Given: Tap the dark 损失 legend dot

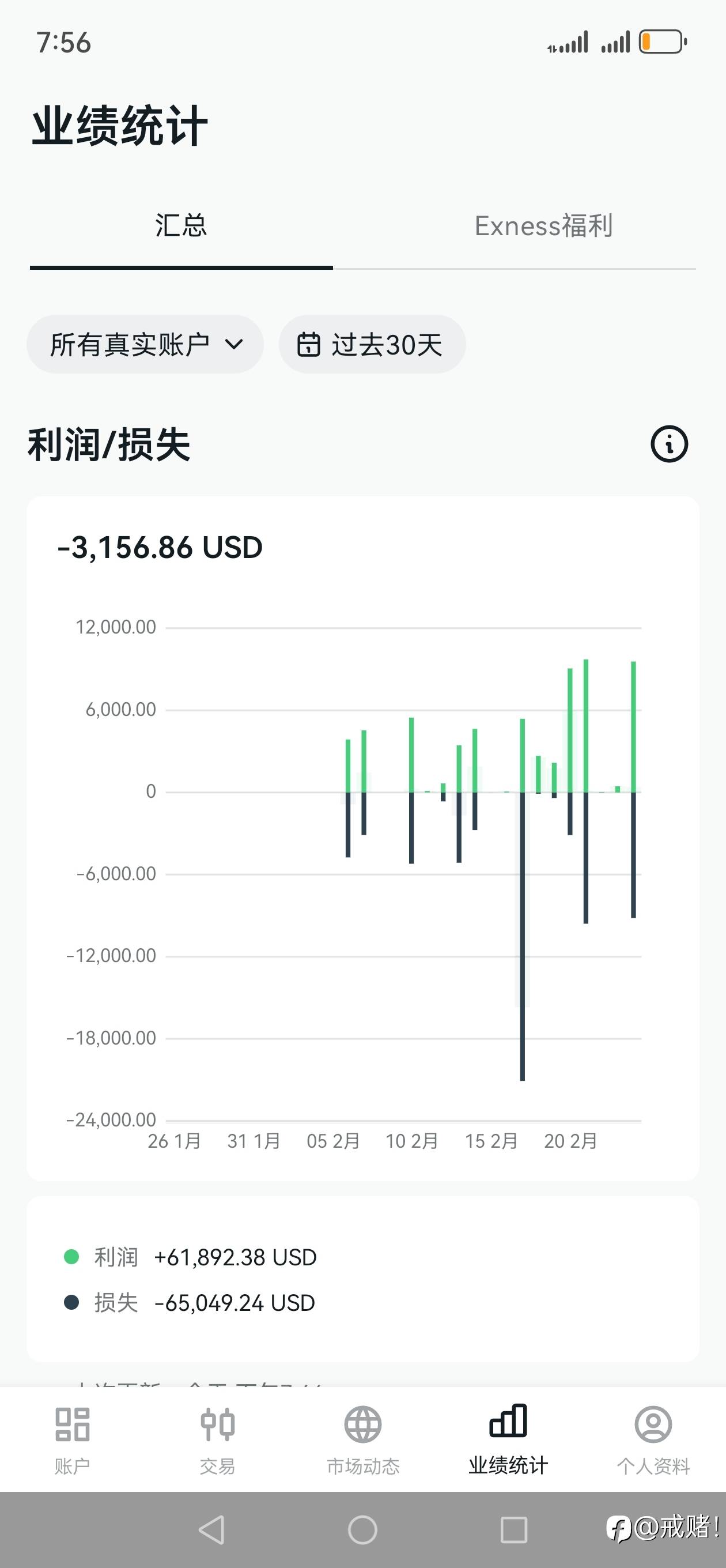Looking at the screenshot, I should pos(72,1303).
